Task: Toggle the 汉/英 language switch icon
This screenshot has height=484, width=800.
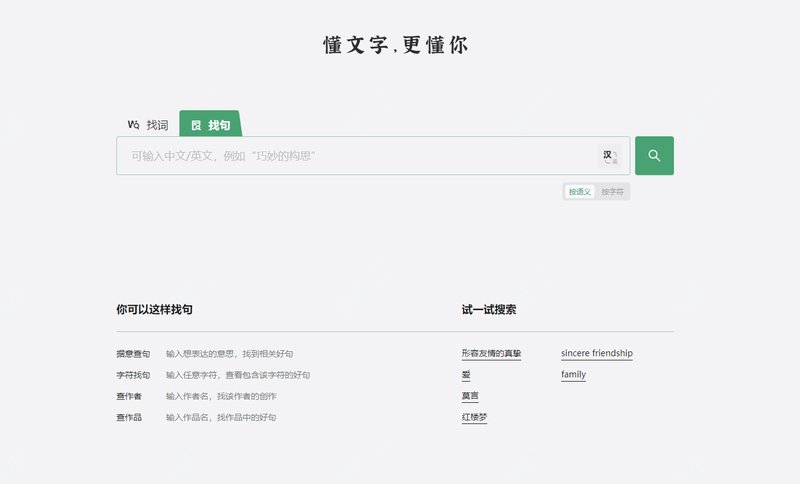Action: coord(609,156)
